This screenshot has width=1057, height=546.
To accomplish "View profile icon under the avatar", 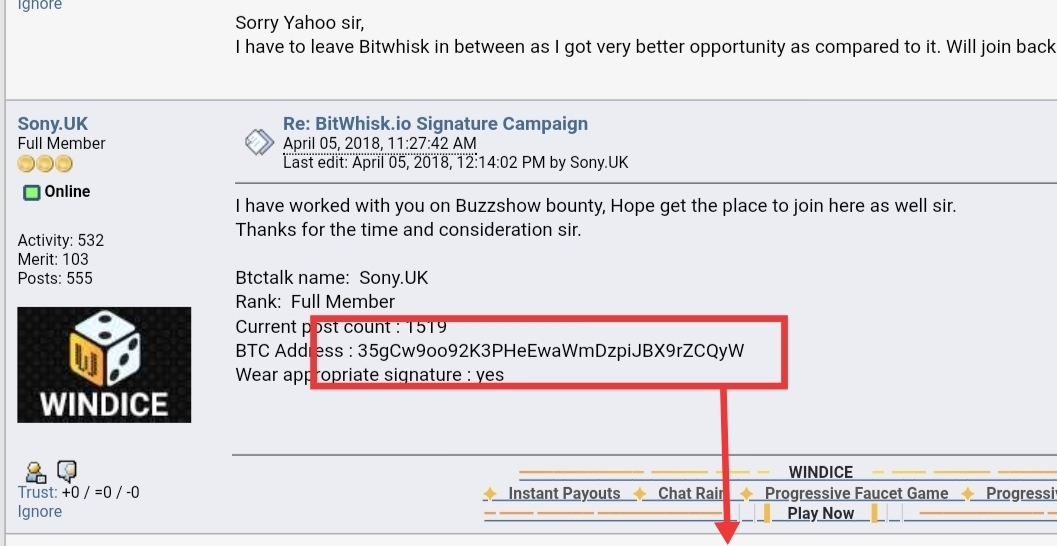I will click(x=35, y=472).
